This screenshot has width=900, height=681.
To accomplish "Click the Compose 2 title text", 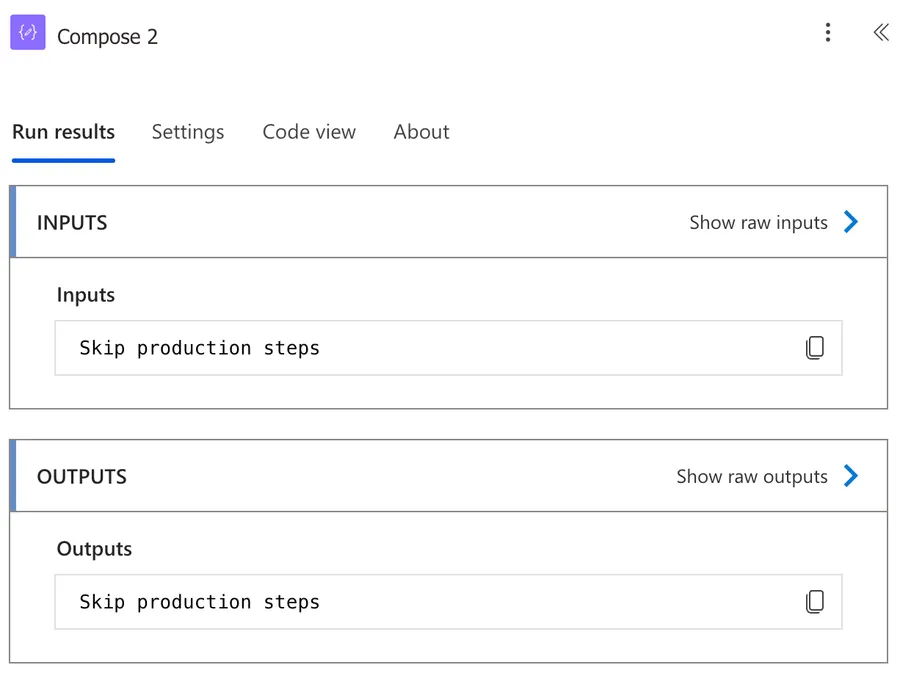I will pos(107,37).
